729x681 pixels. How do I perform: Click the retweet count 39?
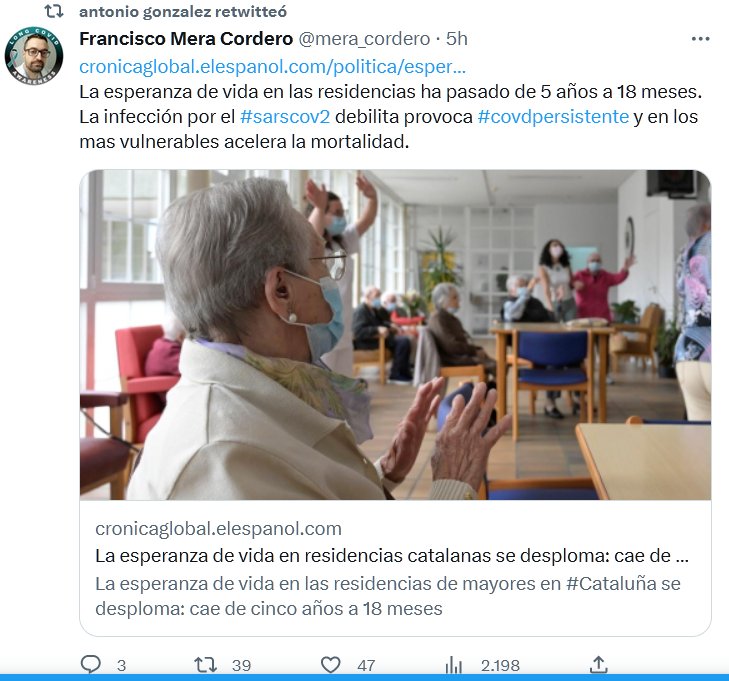point(241,666)
